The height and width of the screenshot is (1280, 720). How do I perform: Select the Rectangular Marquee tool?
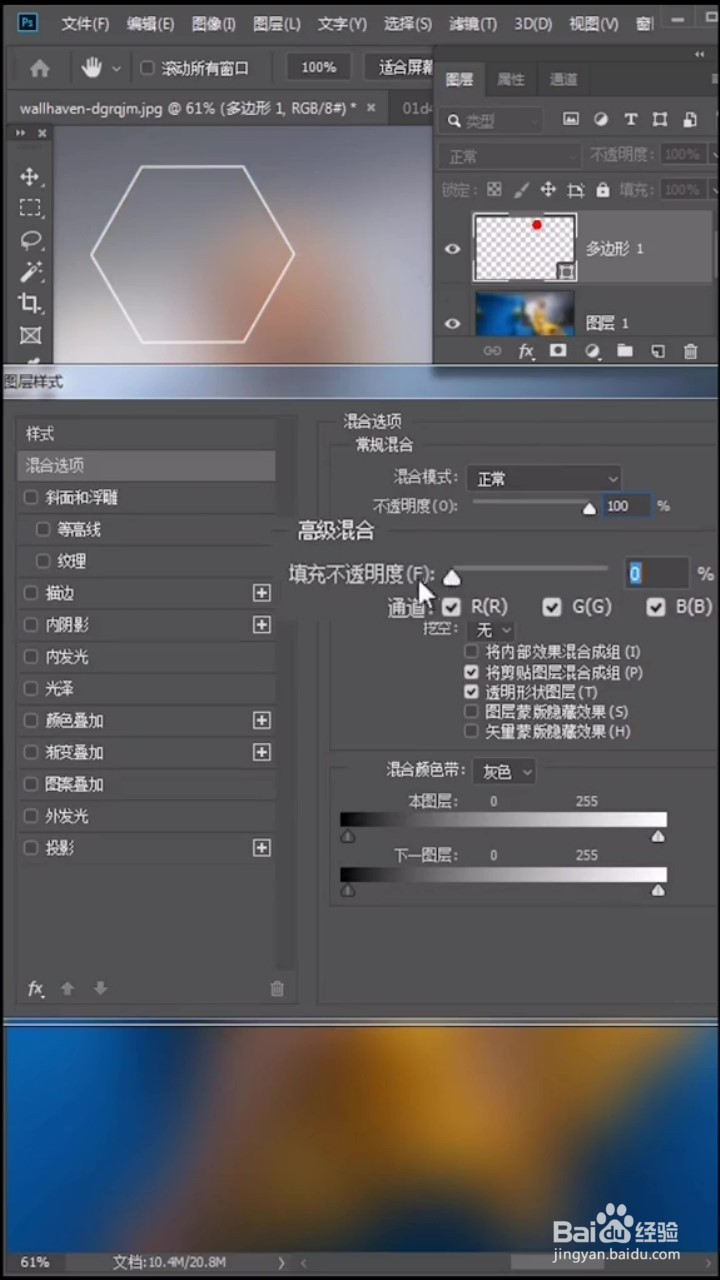[30, 208]
